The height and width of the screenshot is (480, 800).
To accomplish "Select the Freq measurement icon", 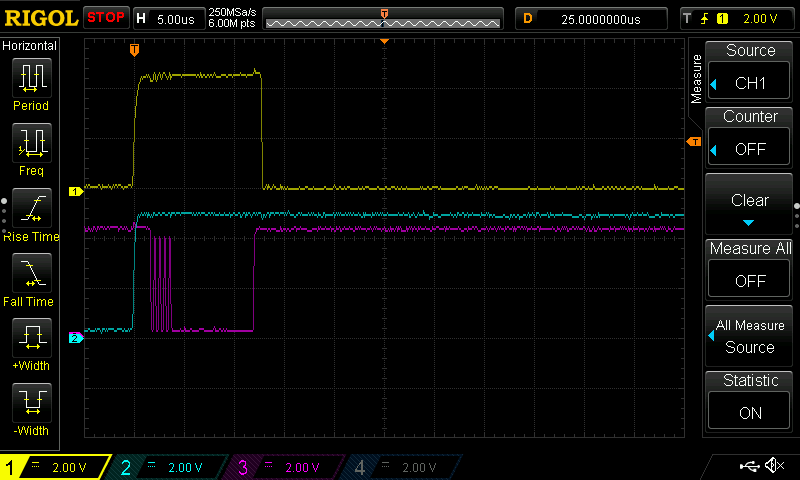I will pyautogui.click(x=31, y=143).
